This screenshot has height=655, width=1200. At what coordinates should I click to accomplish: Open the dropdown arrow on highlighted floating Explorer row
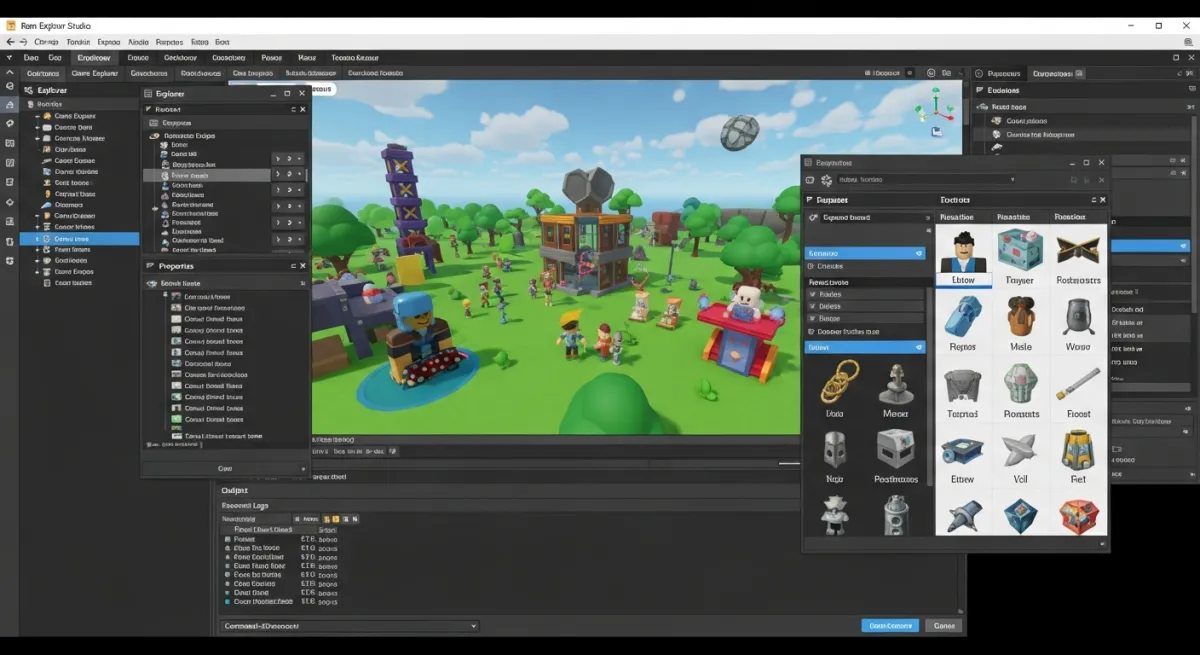[298, 175]
